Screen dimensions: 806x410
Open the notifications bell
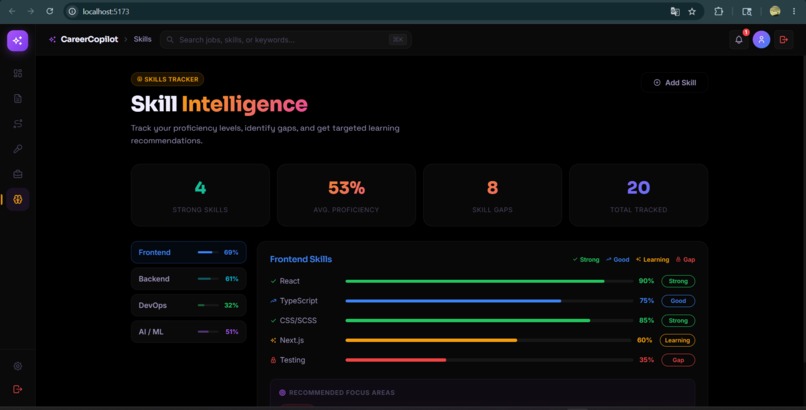(739, 40)
